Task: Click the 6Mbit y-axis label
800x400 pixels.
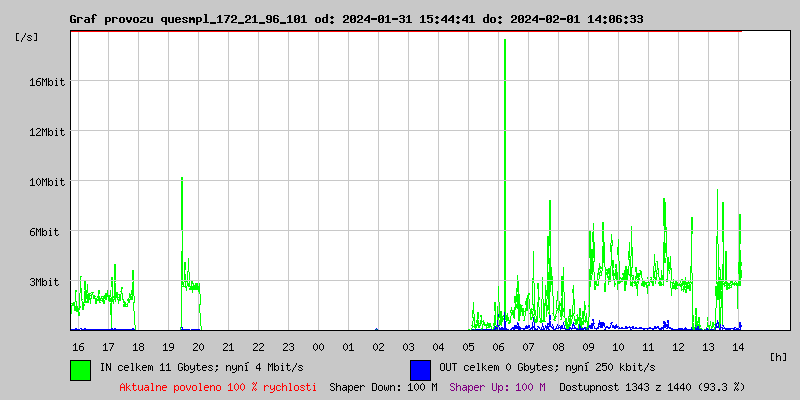Action: (x=46, y=232)
